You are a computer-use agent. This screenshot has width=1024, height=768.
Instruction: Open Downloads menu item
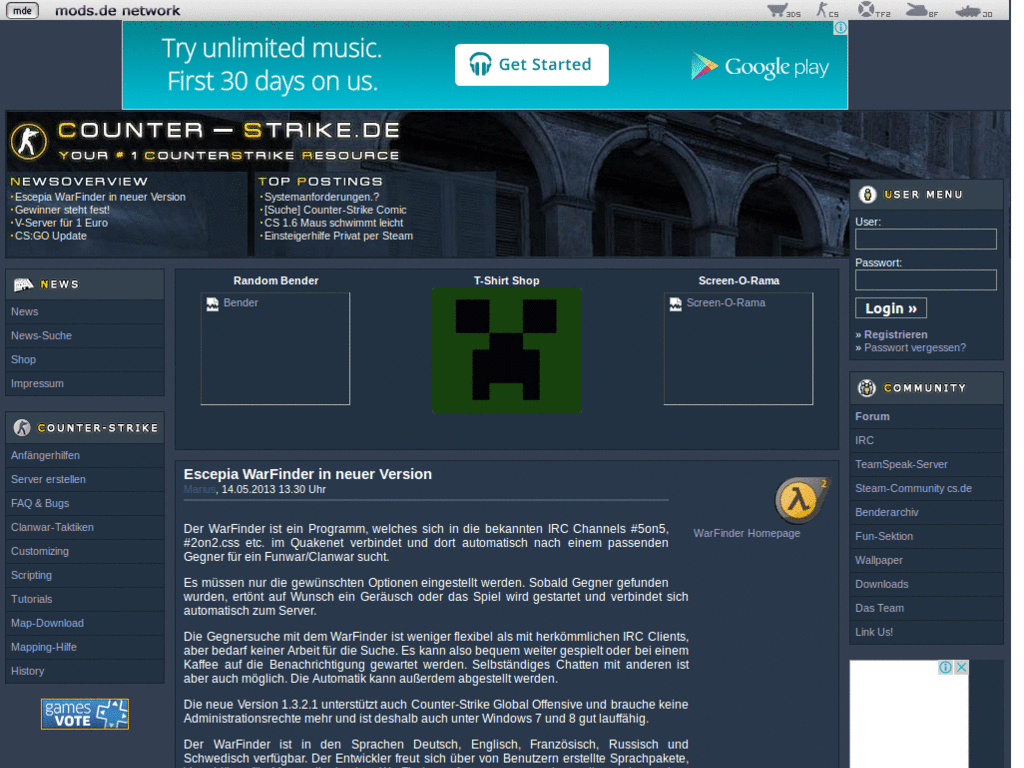pyautogui.click(x=926, y=584)
